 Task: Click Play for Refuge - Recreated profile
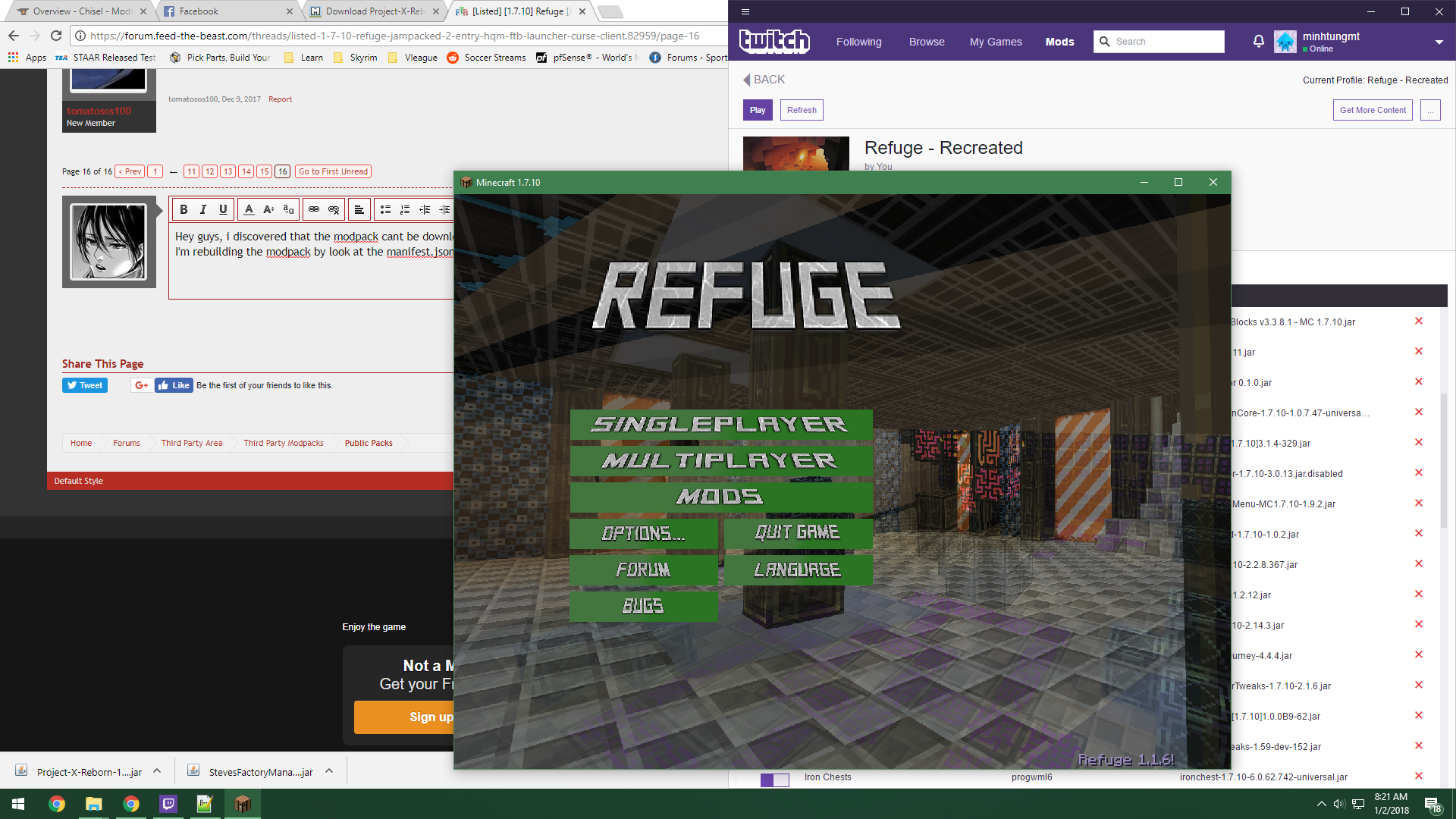(x=758, y=110)
